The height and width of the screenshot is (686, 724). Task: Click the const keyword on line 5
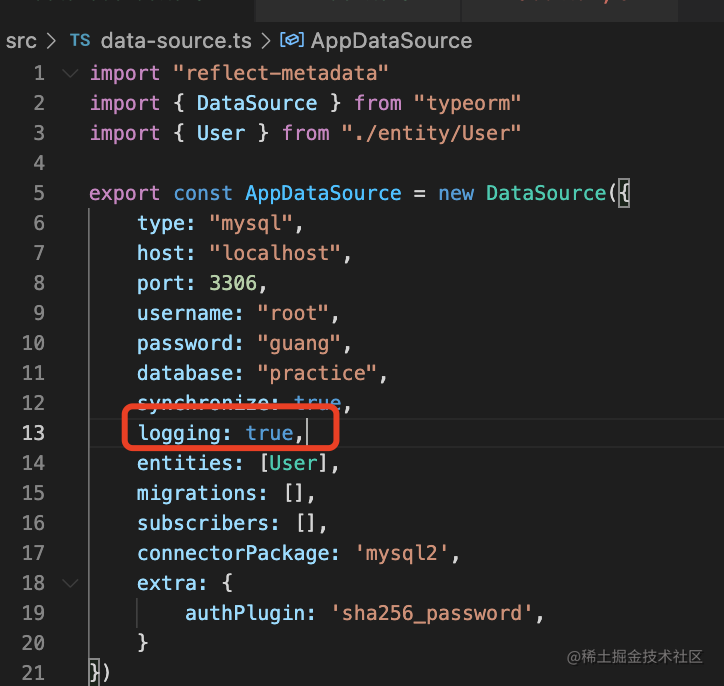203,193
